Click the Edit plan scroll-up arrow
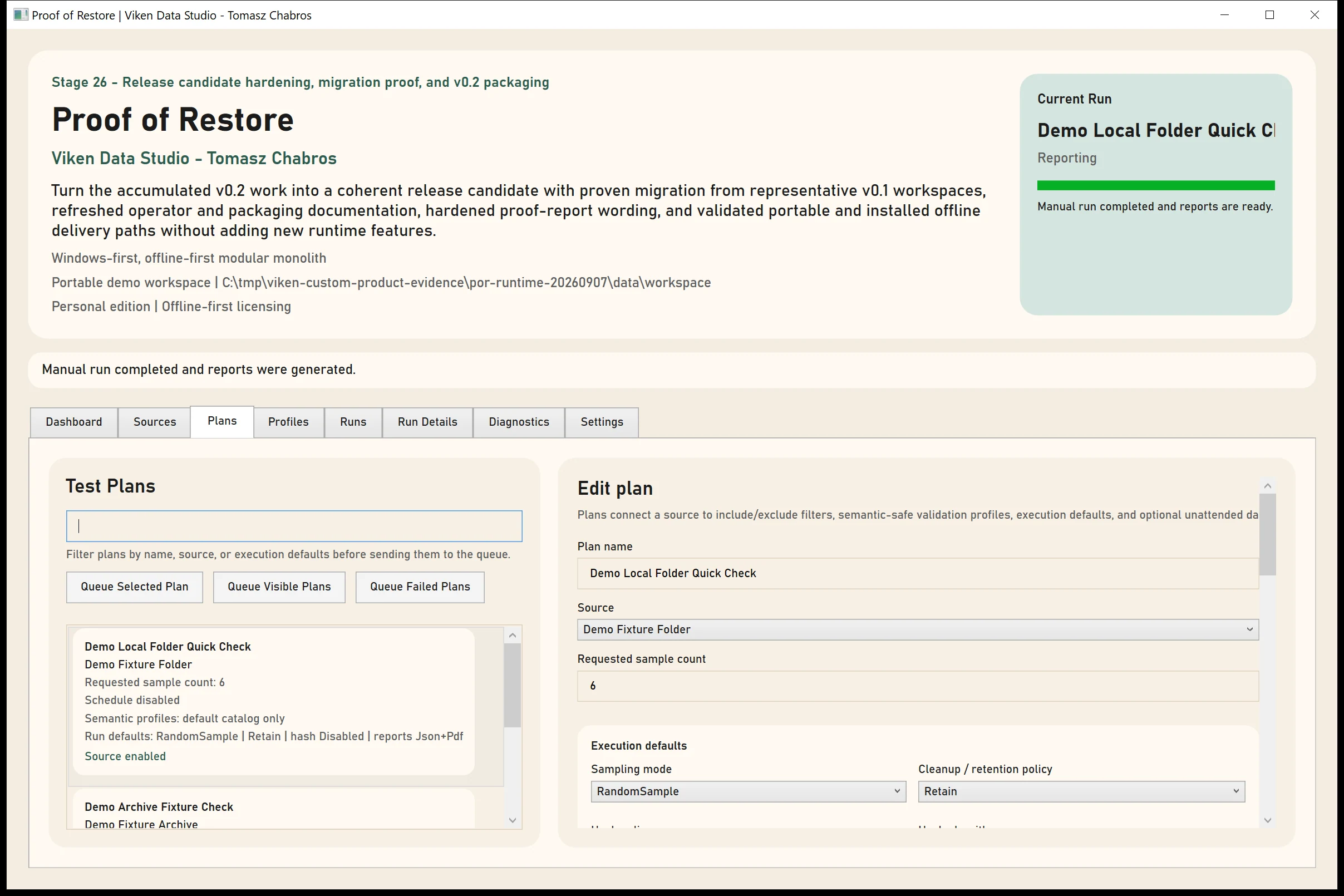This screenshot has height=896, width=1344. [x=1267, y=486]
